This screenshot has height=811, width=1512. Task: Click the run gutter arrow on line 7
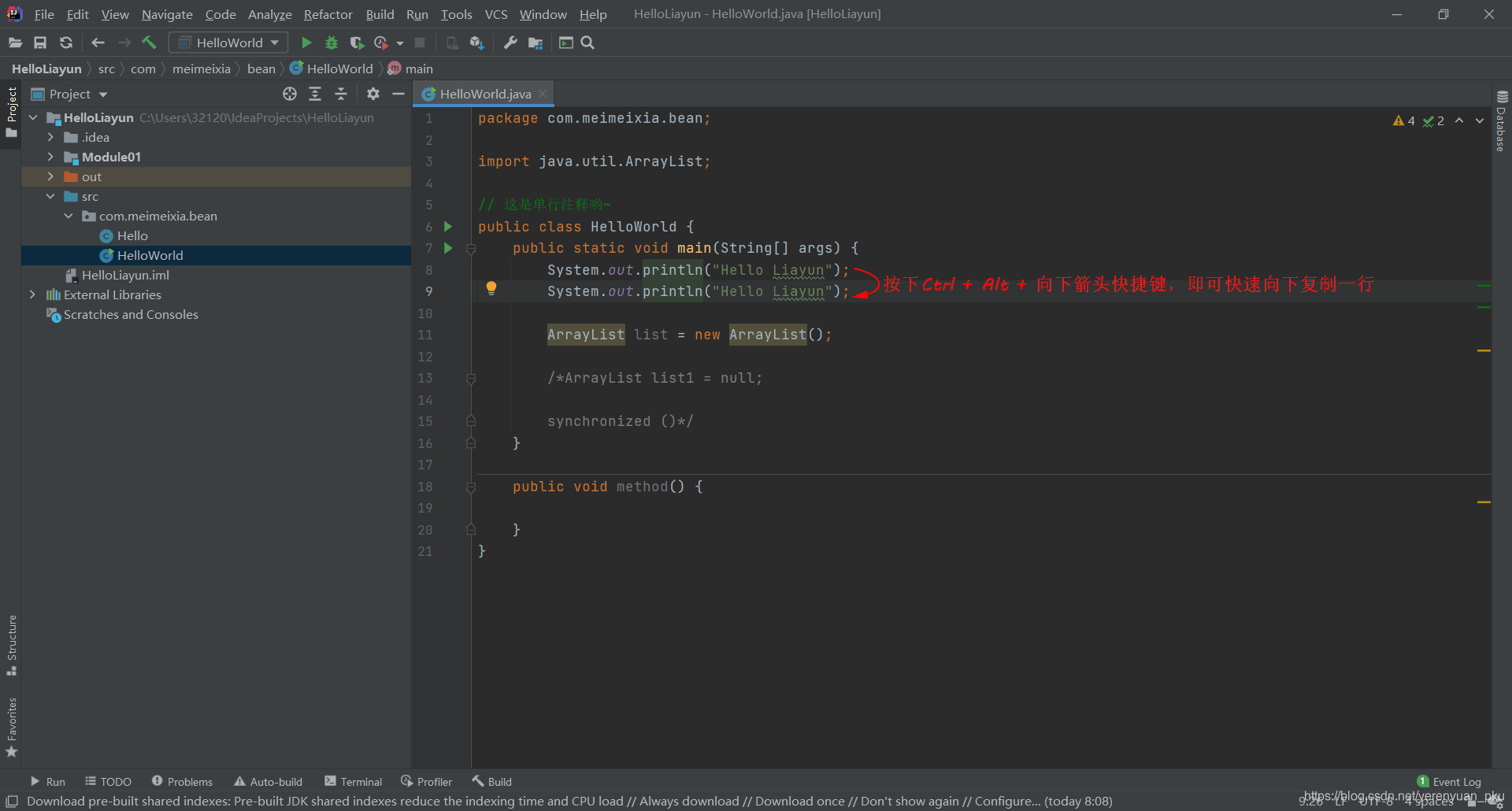point(448,248)
